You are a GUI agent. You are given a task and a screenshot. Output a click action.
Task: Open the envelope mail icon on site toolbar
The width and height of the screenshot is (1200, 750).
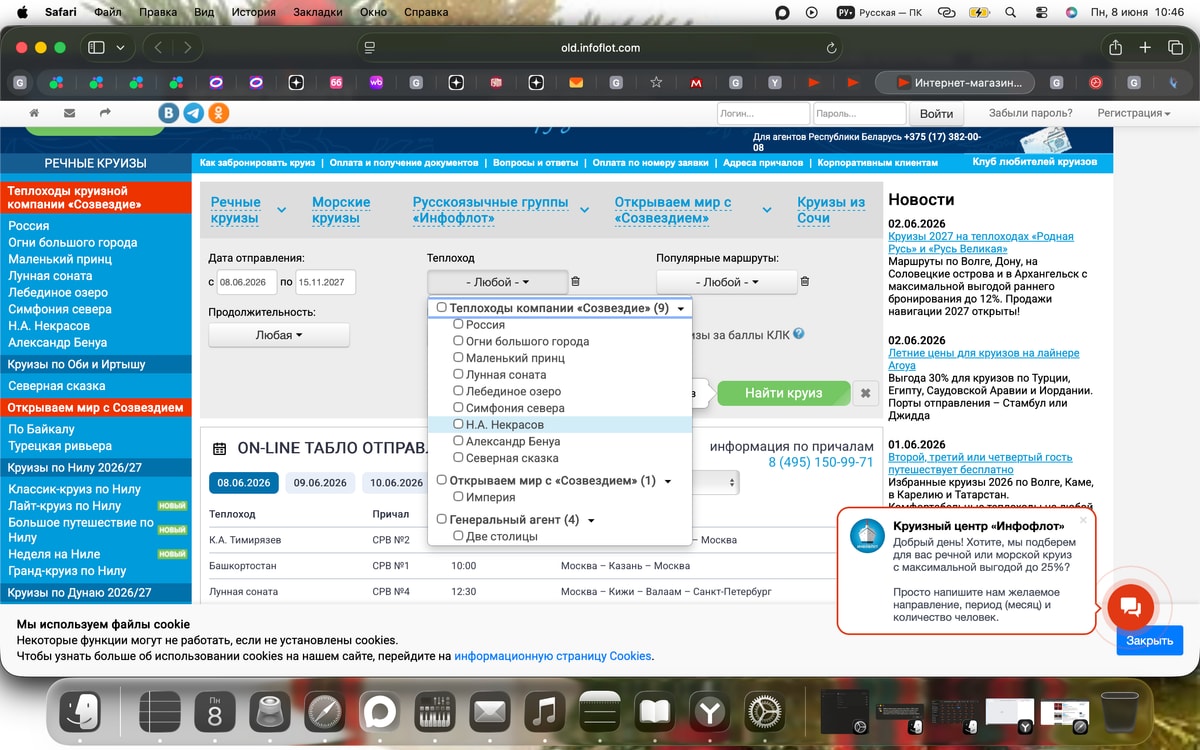(69, 113)
